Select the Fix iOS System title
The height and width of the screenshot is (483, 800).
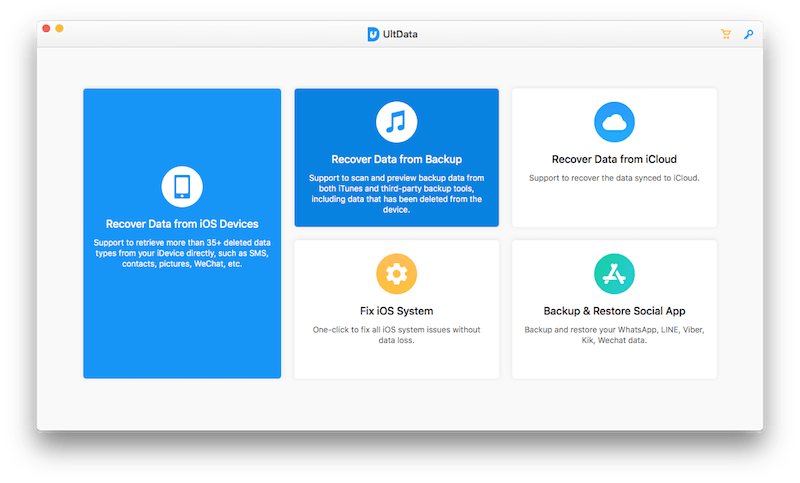(396, 311)
